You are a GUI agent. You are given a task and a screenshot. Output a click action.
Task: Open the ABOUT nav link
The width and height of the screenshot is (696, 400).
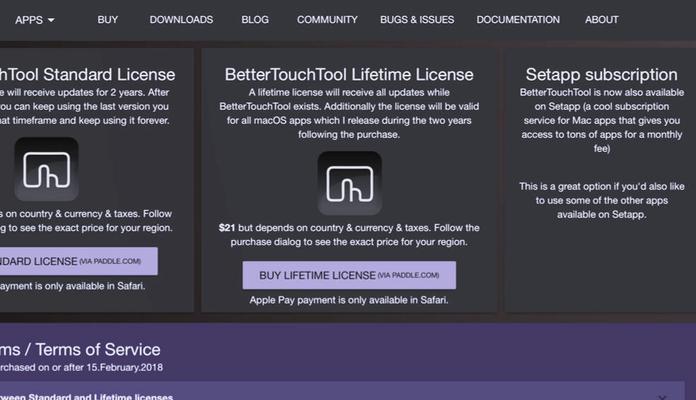(x=601, y=20)
